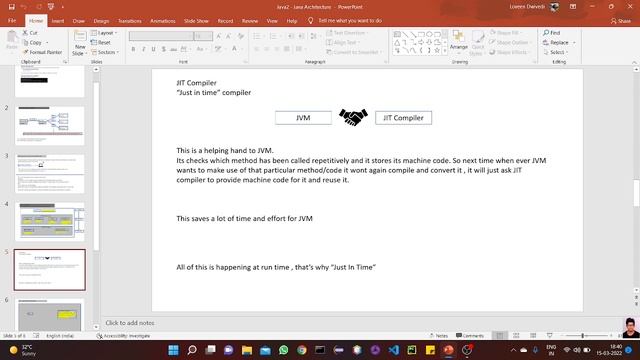Click Accessibility: Investigate in the status bar
This screenshot has height=360, width=640.
pos(123,336)
